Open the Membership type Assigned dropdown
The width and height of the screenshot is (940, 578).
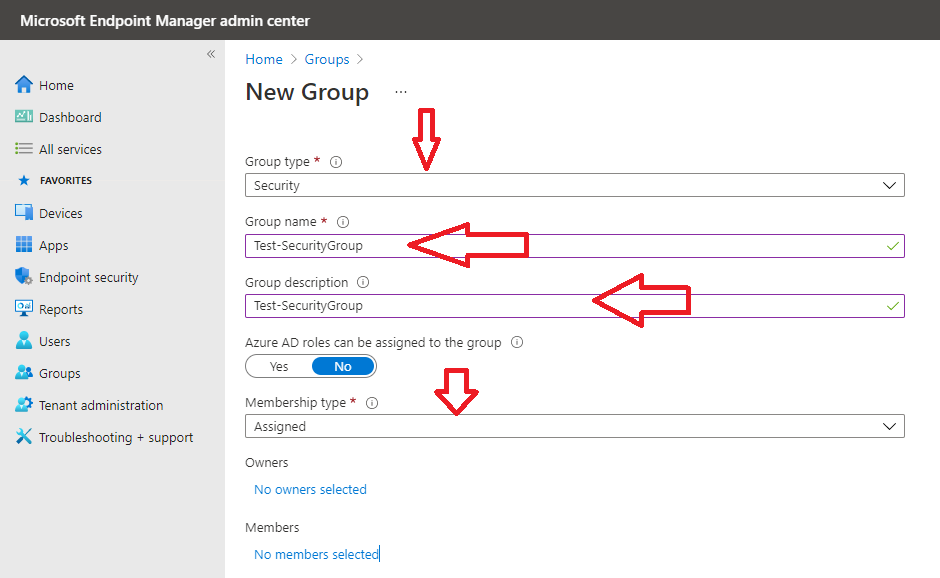pos(574,426)
